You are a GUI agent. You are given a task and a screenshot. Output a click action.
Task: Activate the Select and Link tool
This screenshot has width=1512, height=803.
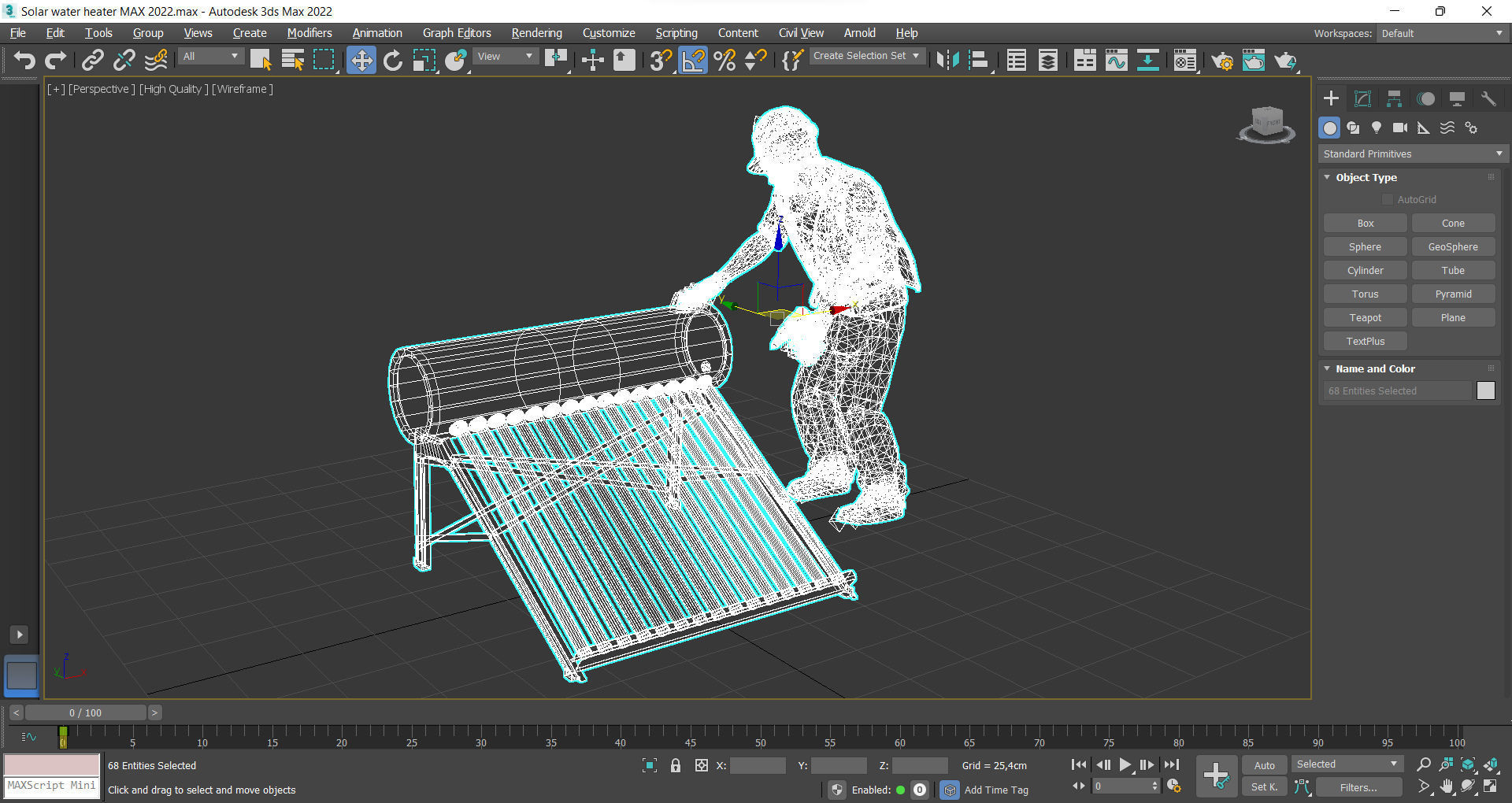pyautogui.click(x=93, y=60)
